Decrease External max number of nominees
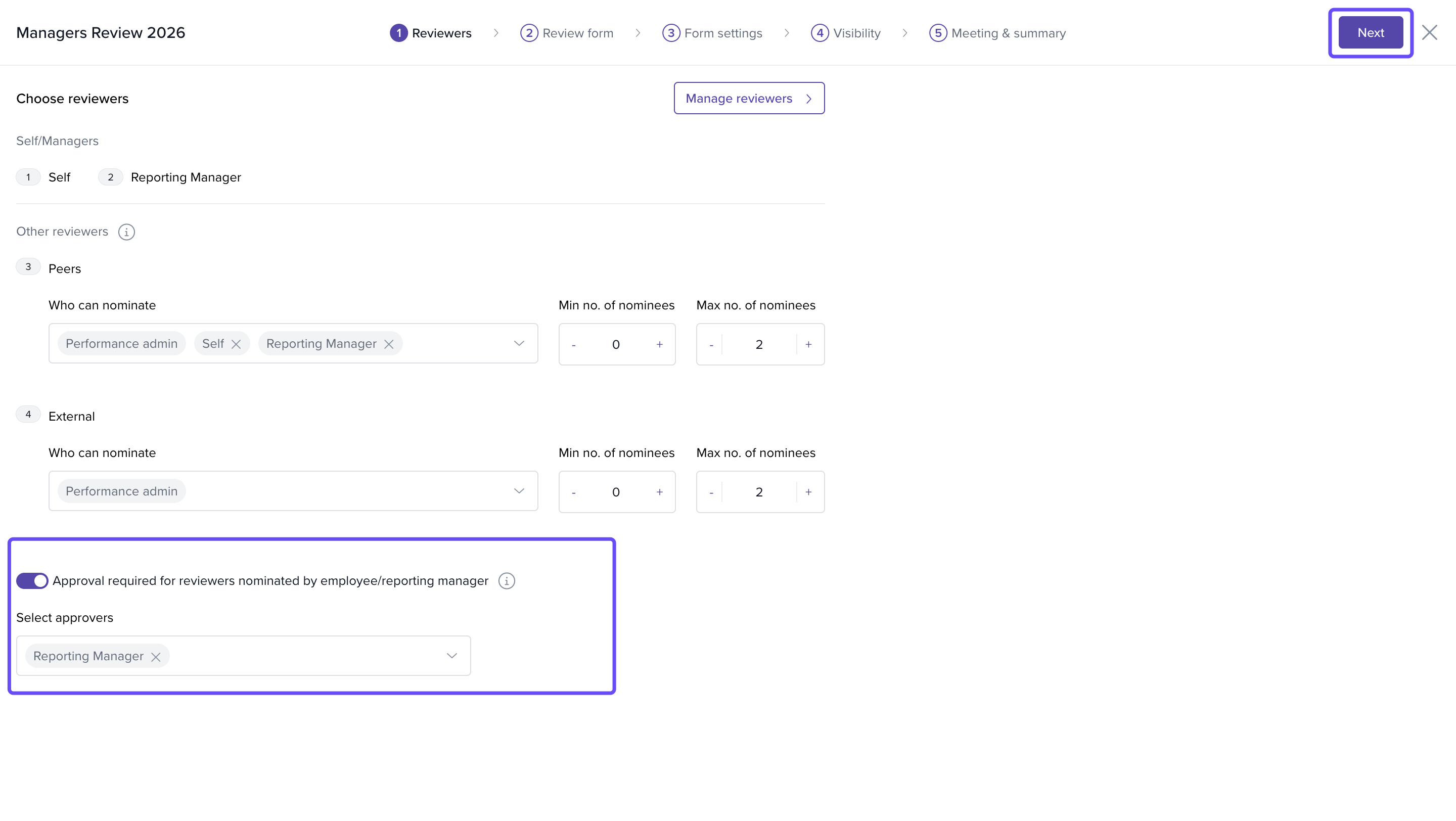1456x821 pixels. (711, 492)
